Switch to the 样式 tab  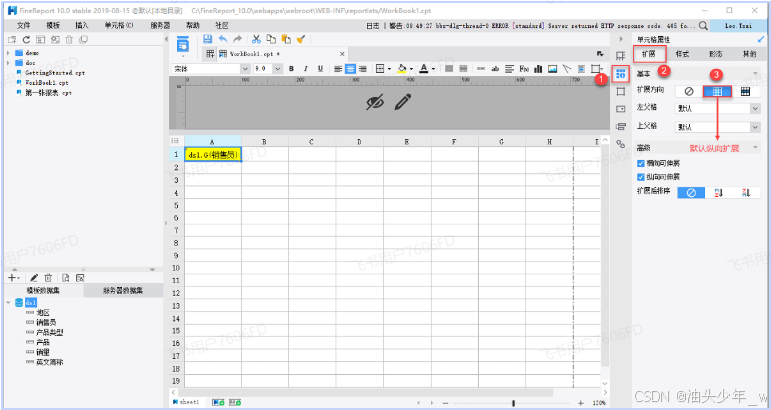(682, 54)
